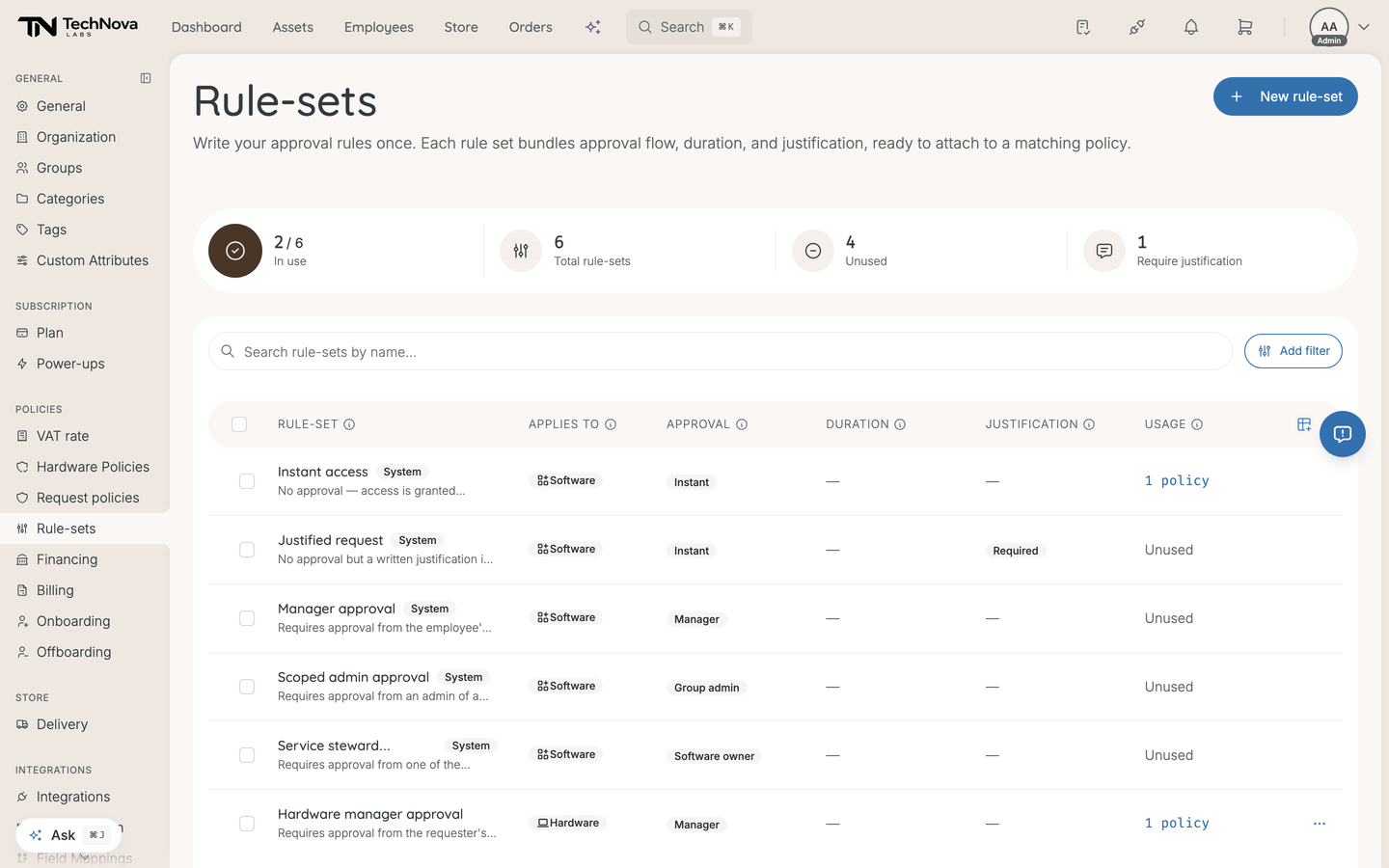Viewport: 1389px width, 868px height.
Task: Click the RULE-SET column info icon
Action: coord(349,424)
